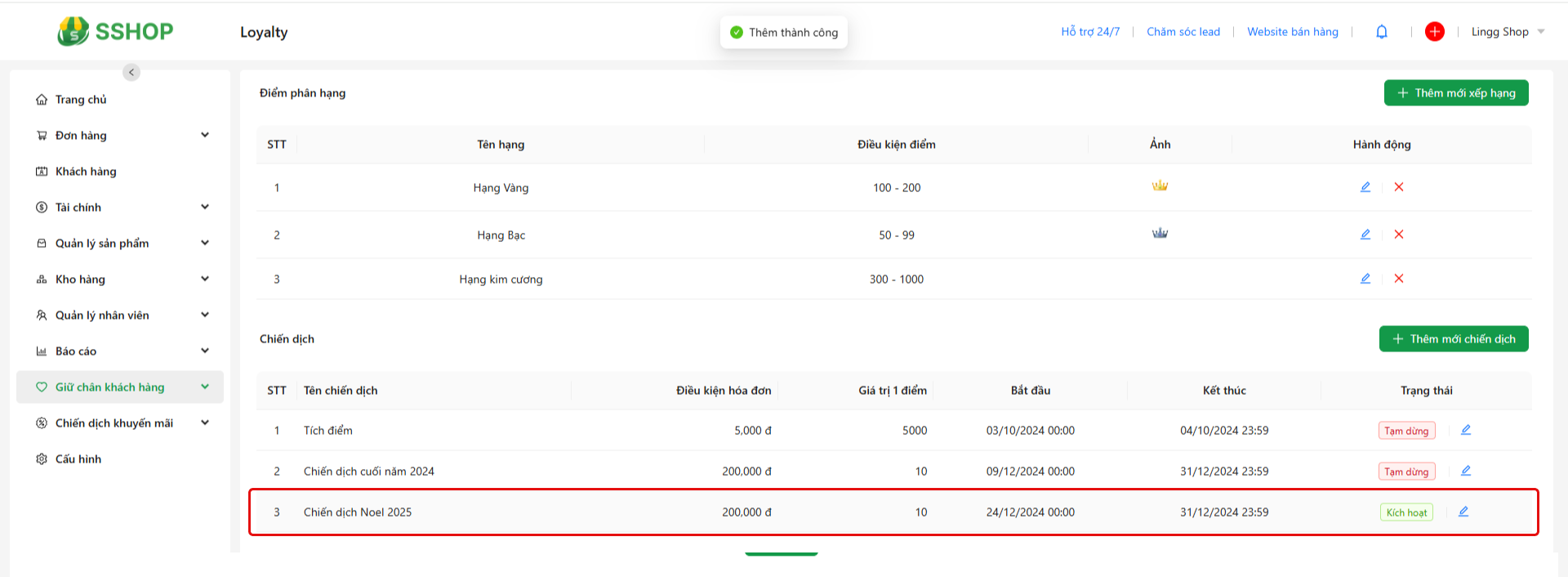Toggle Kích hoạt status of Noel 2025

(x=1406, y=512)
